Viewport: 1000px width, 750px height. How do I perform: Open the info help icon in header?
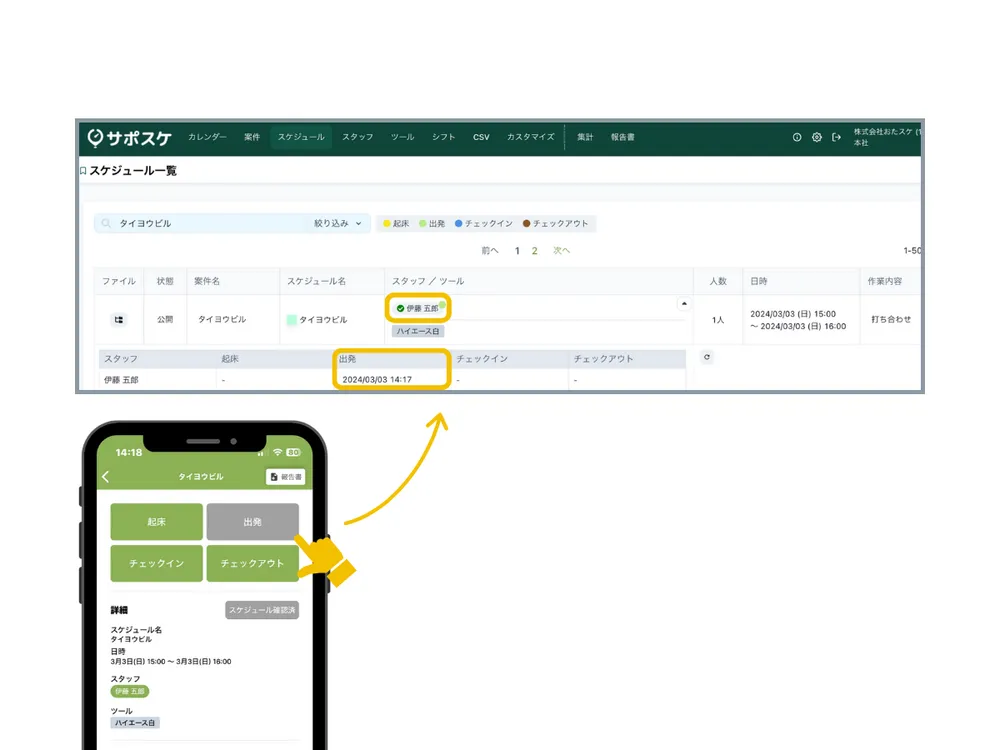[797, 137]
